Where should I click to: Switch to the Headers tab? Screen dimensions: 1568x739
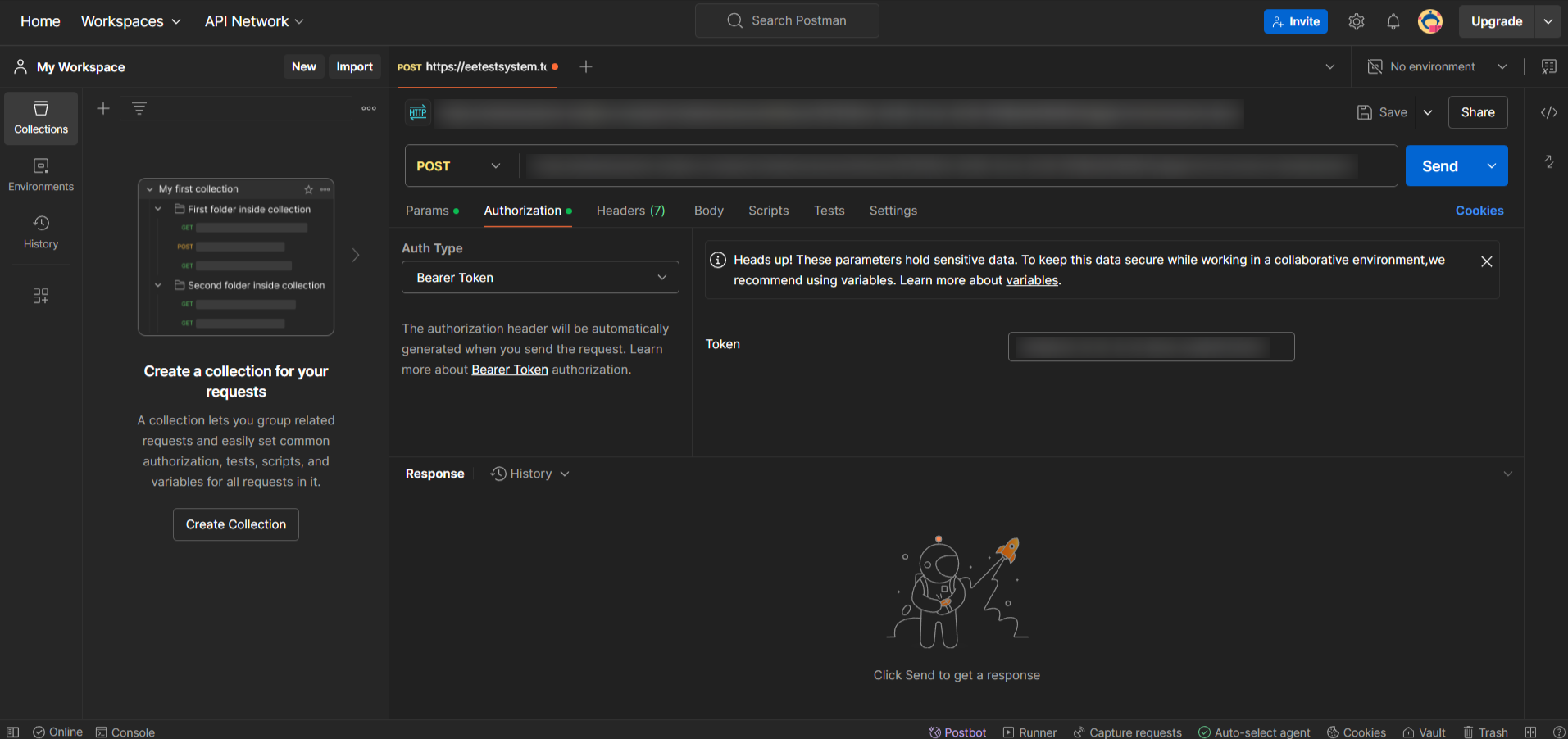tap(630, 211)
